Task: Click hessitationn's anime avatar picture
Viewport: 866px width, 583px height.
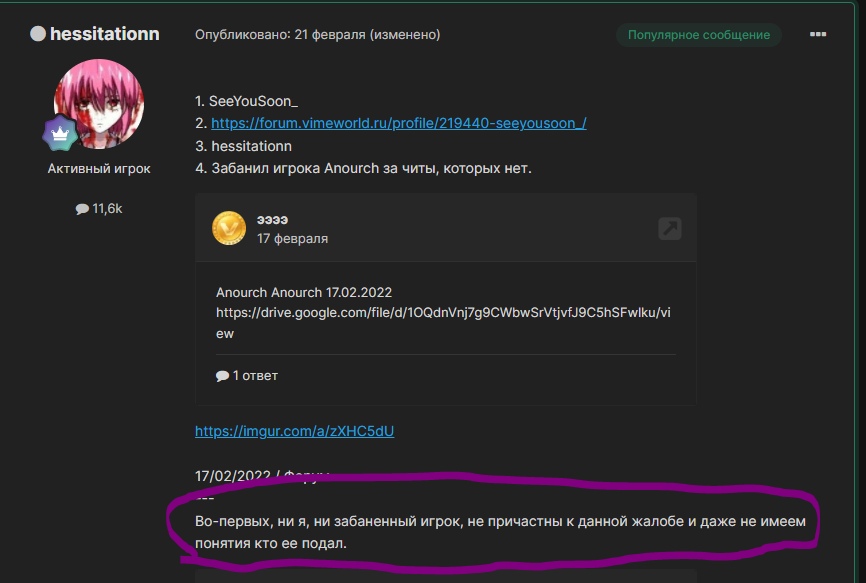Action: [98, 101]
